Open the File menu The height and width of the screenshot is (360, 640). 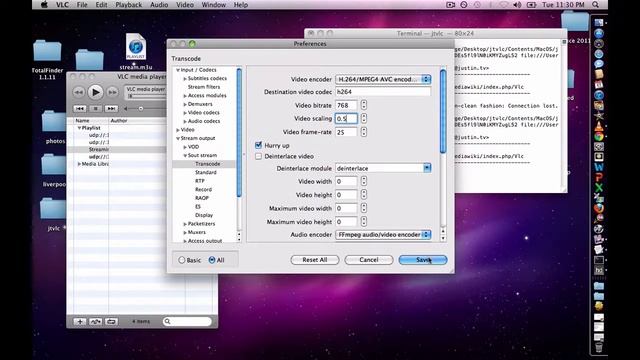(82, 5)
